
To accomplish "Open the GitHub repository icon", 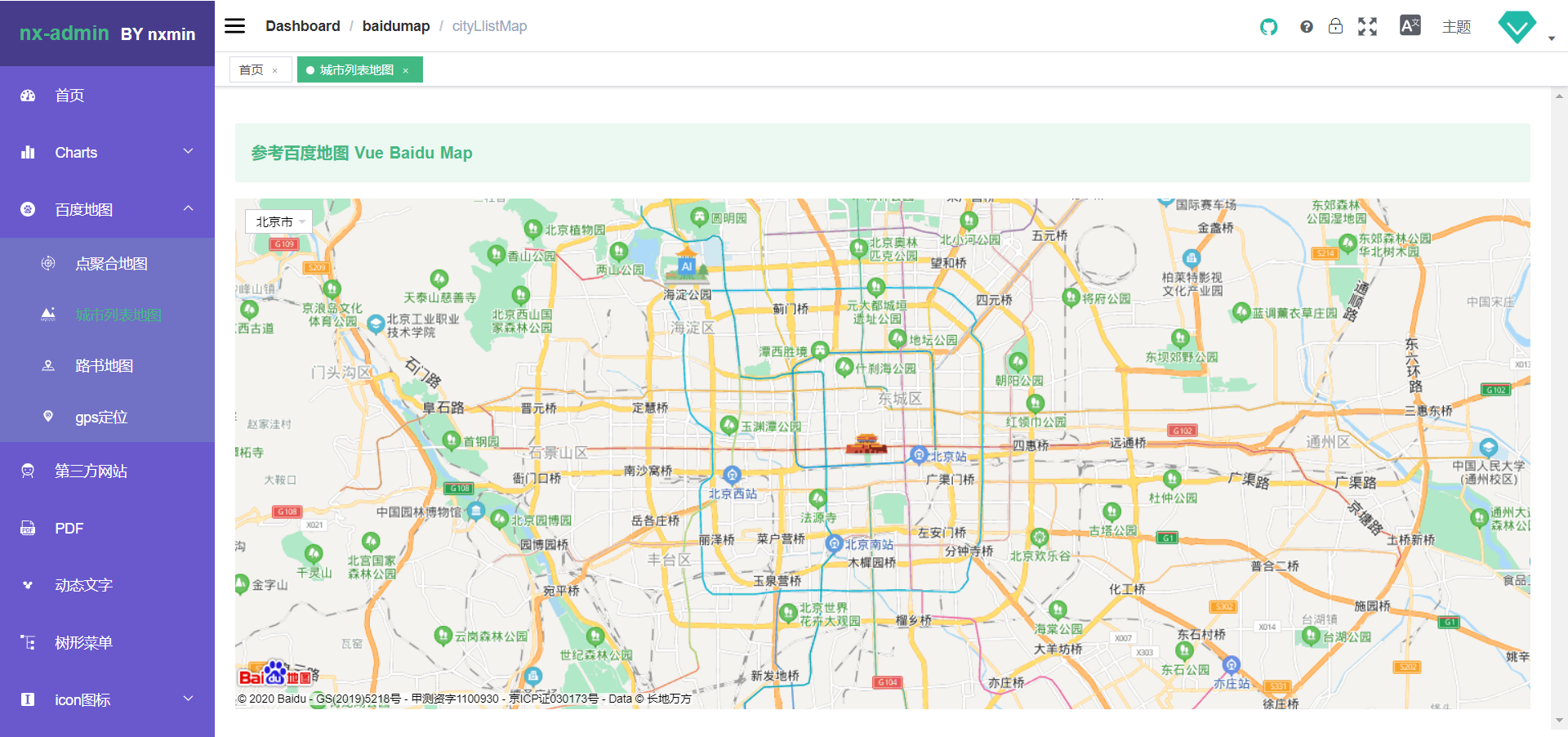I will (1268, 27).
